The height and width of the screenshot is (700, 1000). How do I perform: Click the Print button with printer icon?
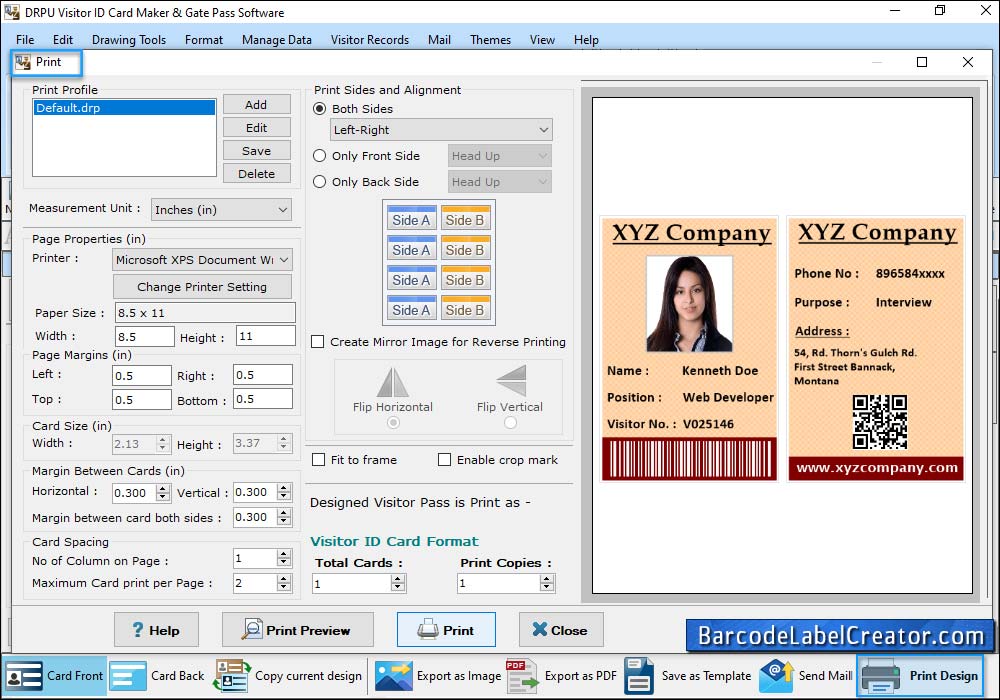coord(446,630)
